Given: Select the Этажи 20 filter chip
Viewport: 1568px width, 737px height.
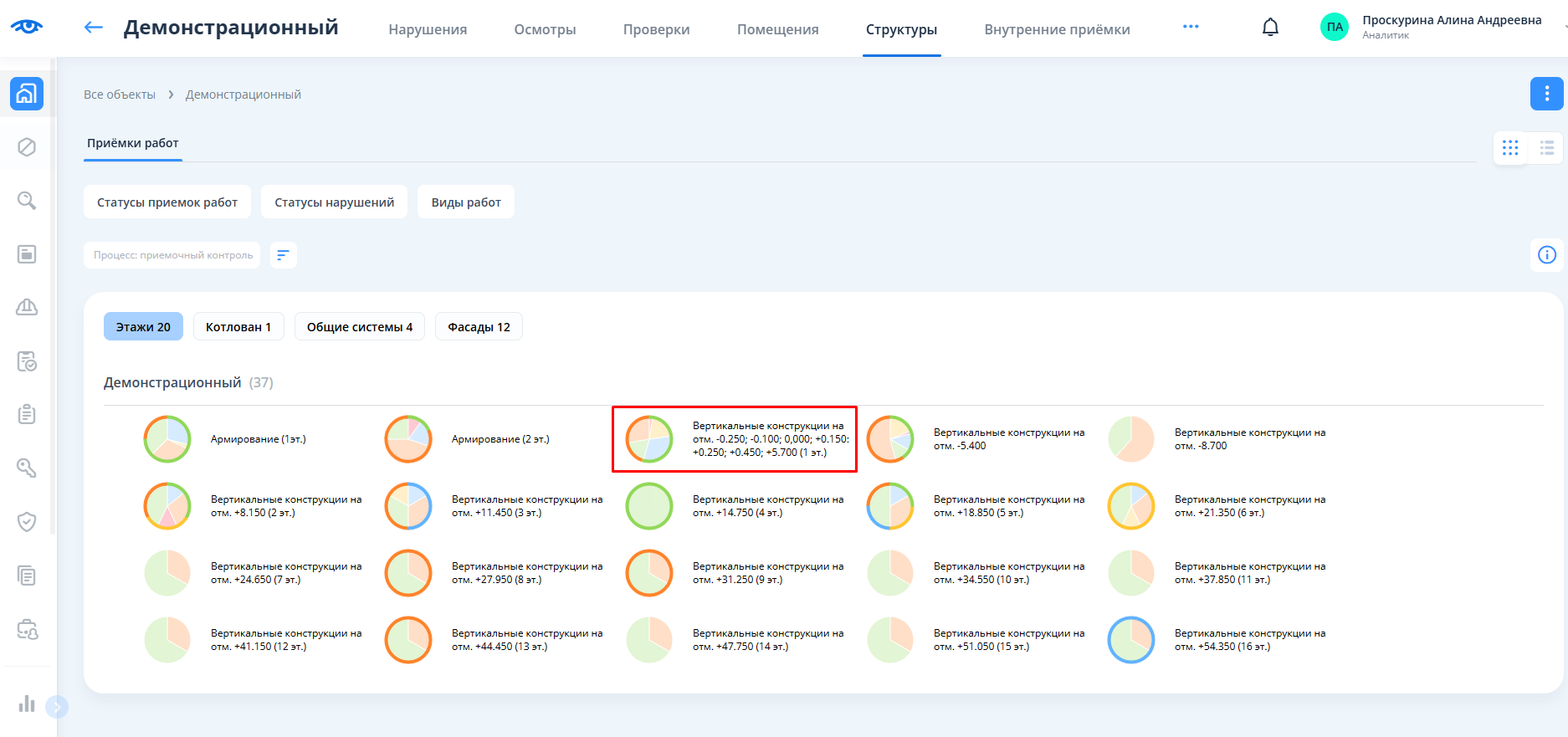Looking at the screenshot, I should click(x=143, y=327).
